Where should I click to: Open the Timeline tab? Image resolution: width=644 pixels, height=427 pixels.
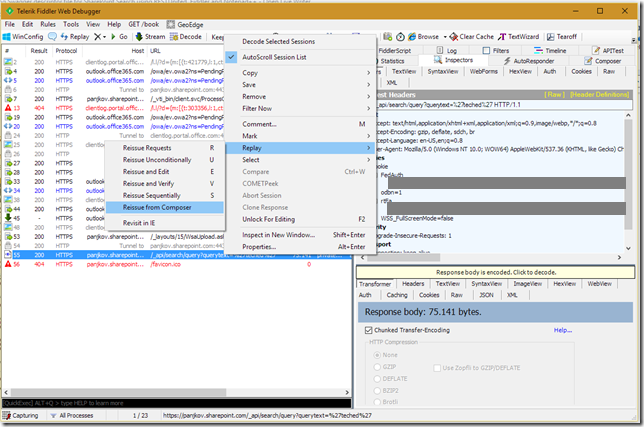pyautogui.click(x=550, y=51)
